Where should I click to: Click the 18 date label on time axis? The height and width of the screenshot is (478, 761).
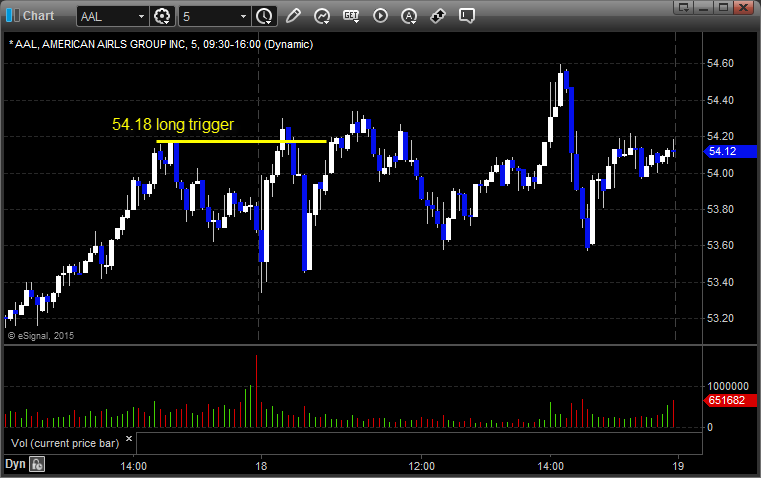tap(261, 466)
